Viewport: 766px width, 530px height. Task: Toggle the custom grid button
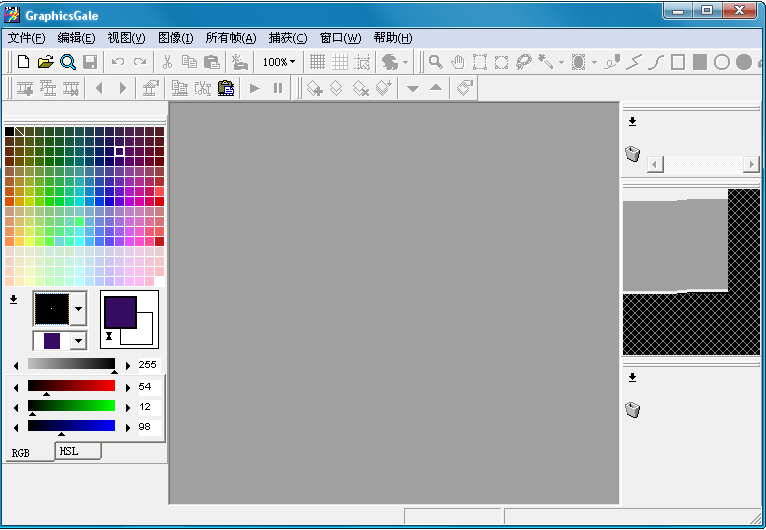coord(340,62)
